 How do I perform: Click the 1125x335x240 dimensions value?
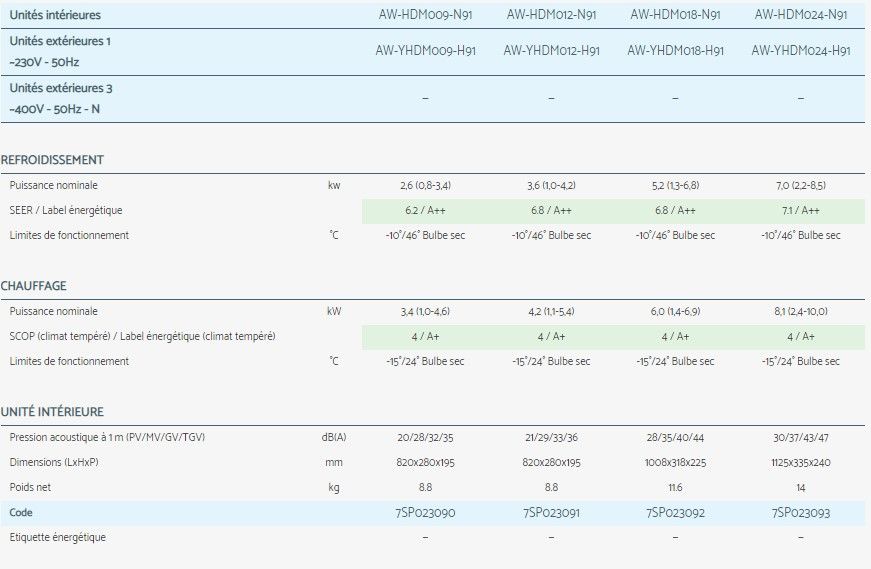coord(800,463)
